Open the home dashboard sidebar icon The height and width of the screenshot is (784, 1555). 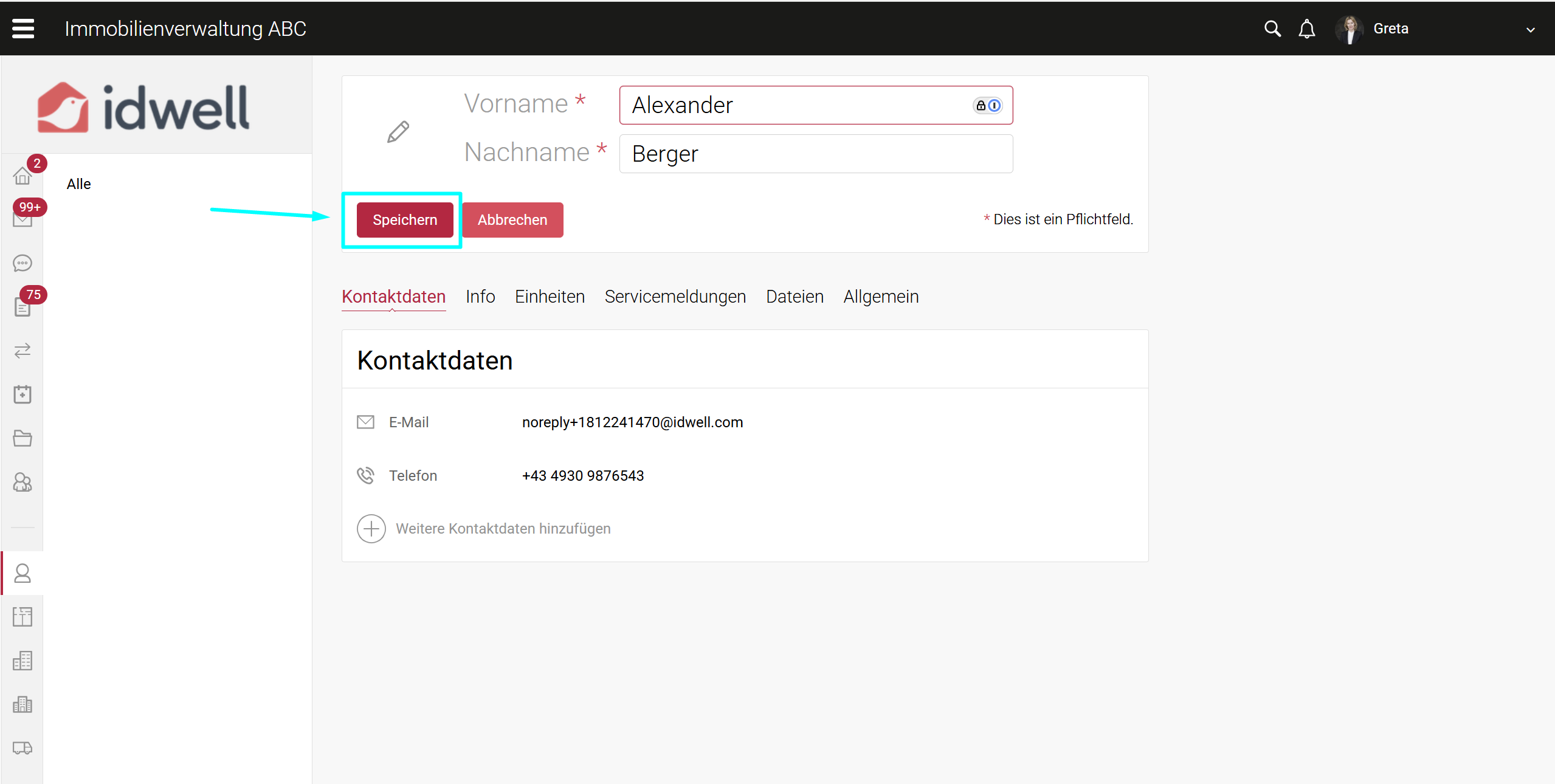[x=22, y=176]
